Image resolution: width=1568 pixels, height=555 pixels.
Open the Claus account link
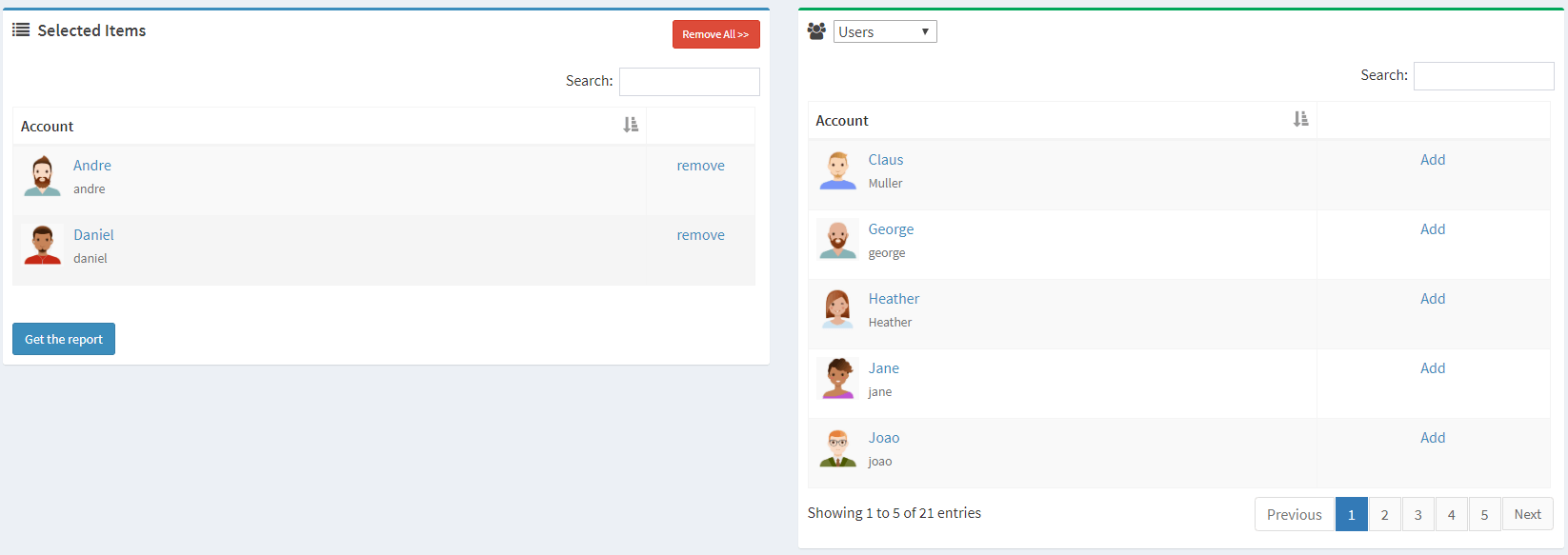[886, 160]
